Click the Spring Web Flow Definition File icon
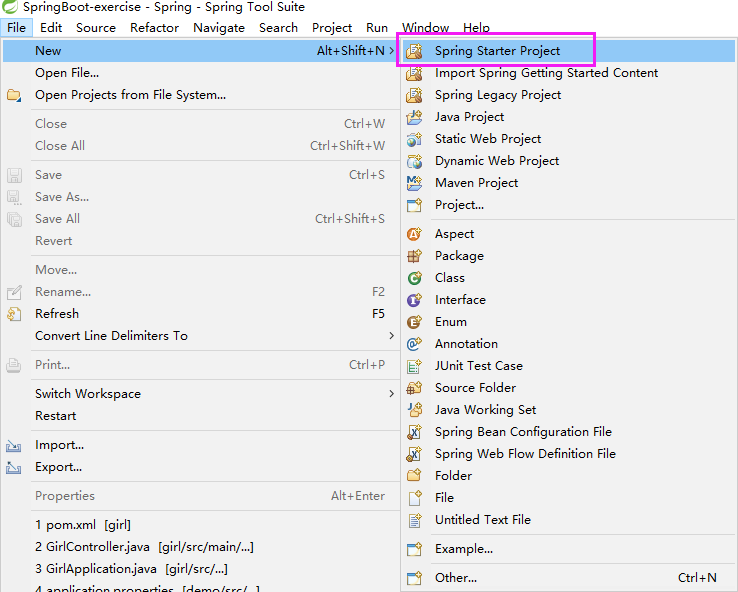This screenshot has height=592, width=738. (x=414, y=454)
